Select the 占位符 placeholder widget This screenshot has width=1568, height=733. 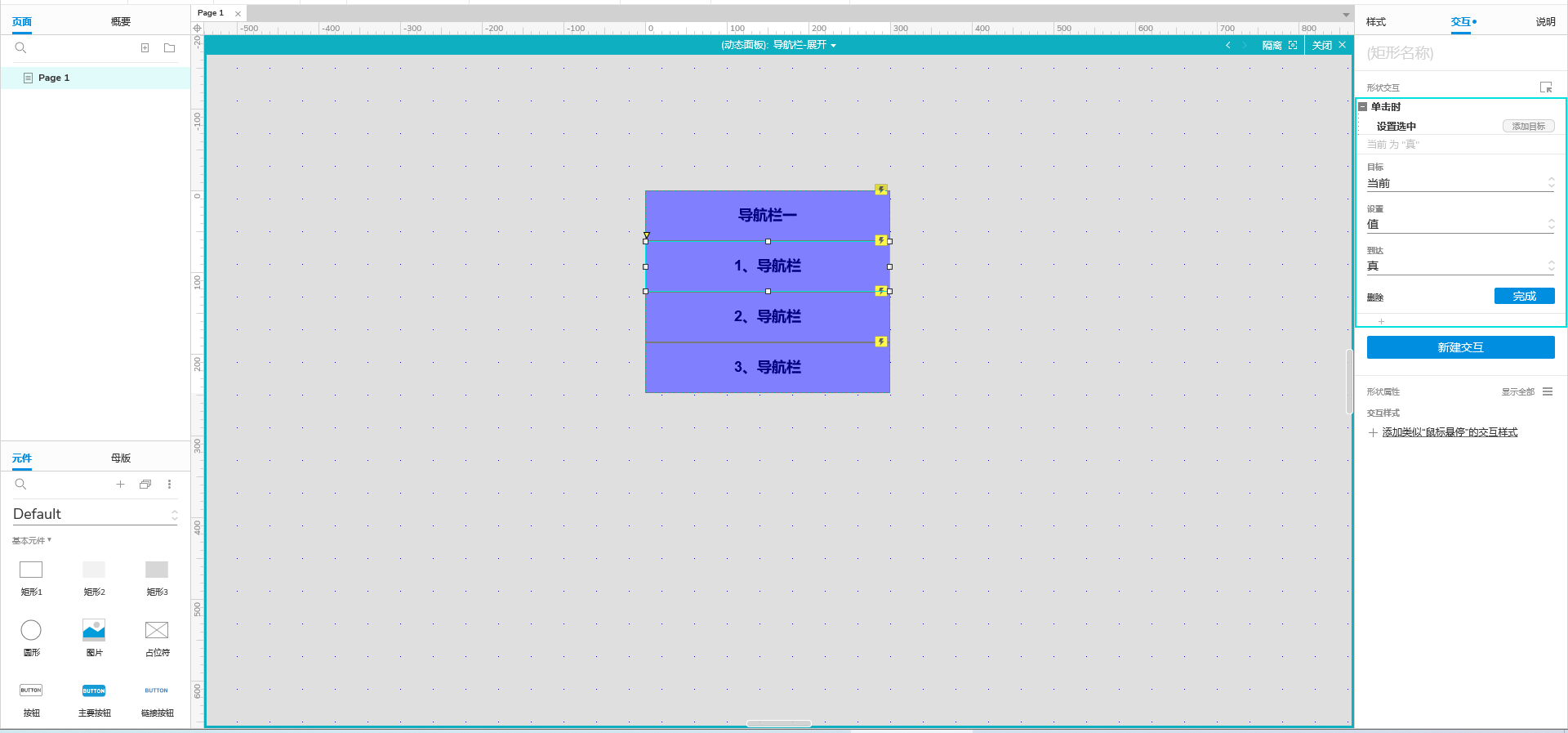157,630
